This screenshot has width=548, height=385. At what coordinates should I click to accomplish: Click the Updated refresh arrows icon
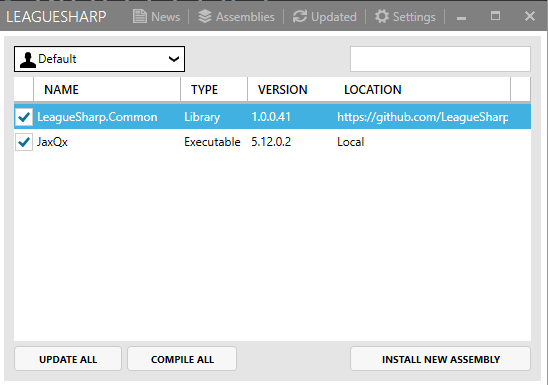(300, 16)
